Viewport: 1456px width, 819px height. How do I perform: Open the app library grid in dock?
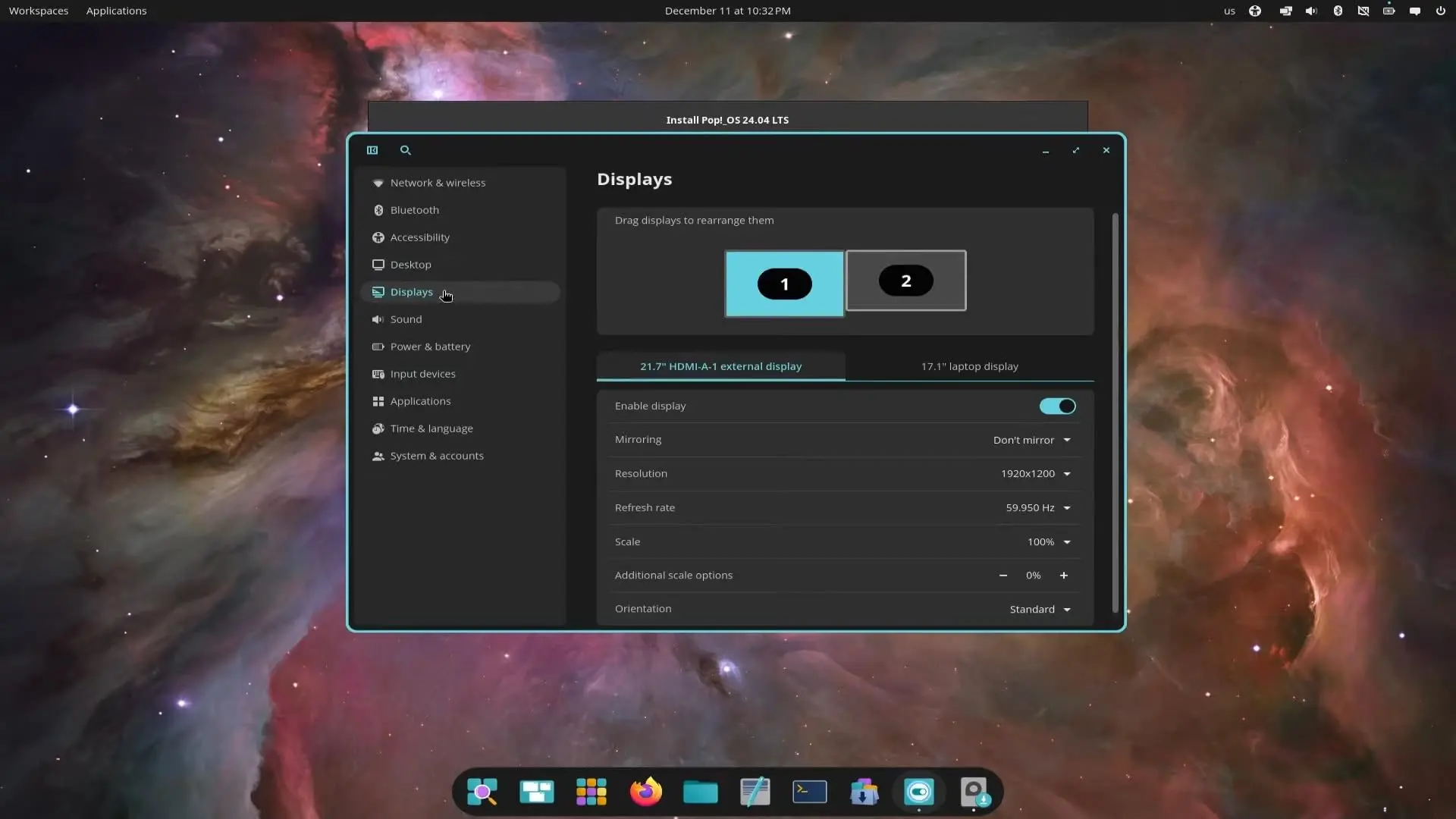(x=591, y=792)
